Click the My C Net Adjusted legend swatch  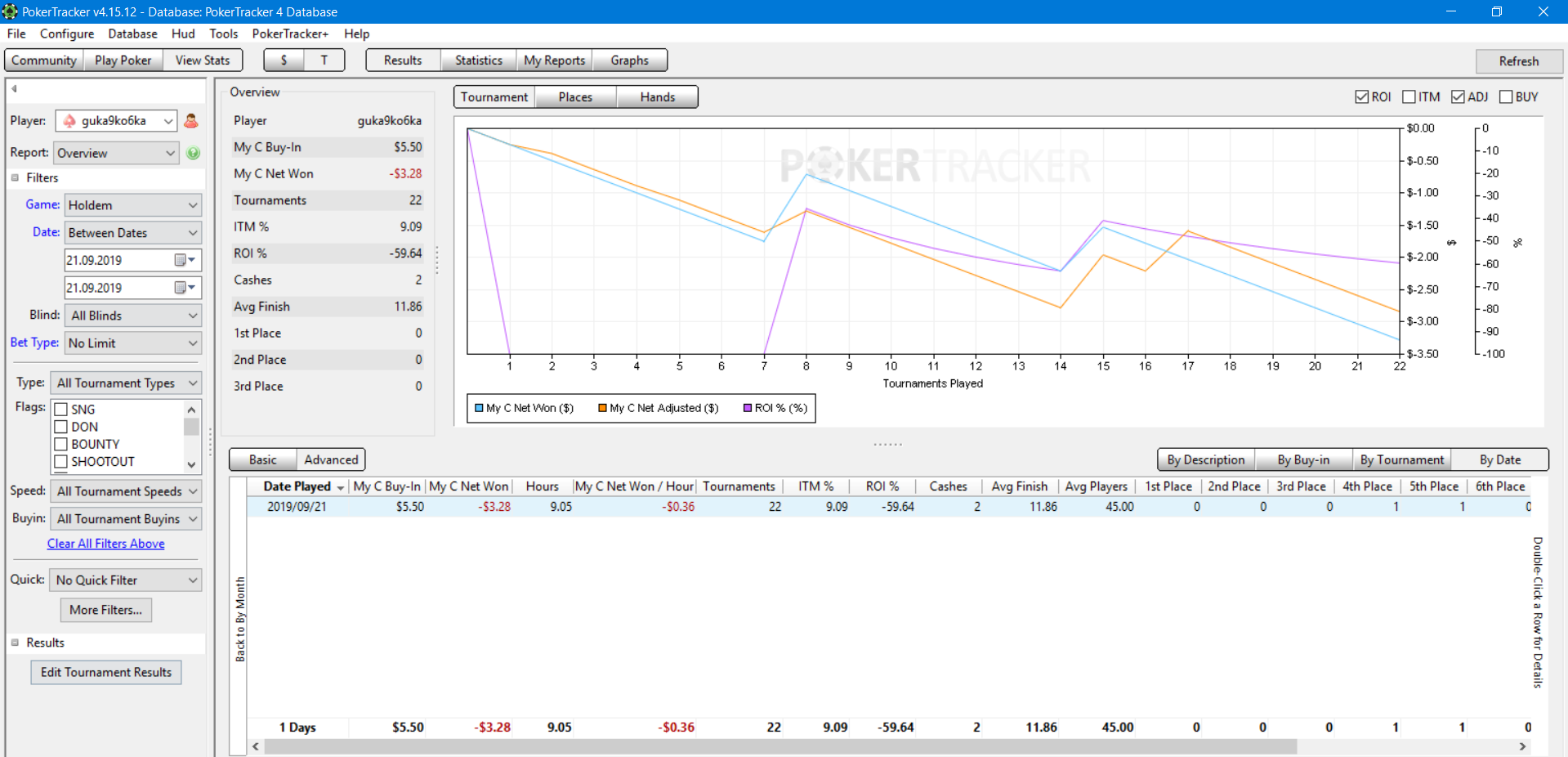coord(602,408)
